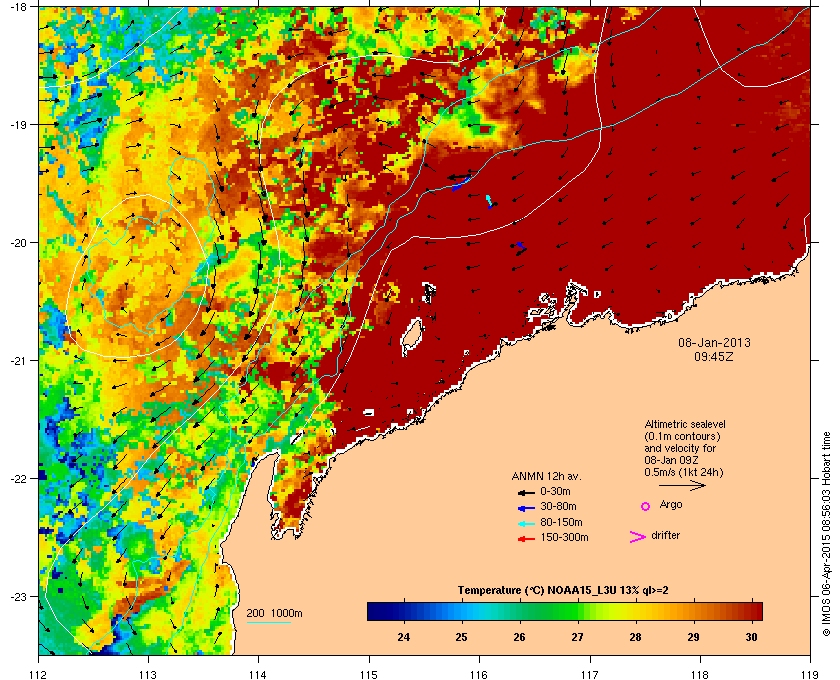Image resolution: width=840 pixels, height=680 pixels.
Task: Click the '200 1000m' depth contour label
Action: coord(274,614)
